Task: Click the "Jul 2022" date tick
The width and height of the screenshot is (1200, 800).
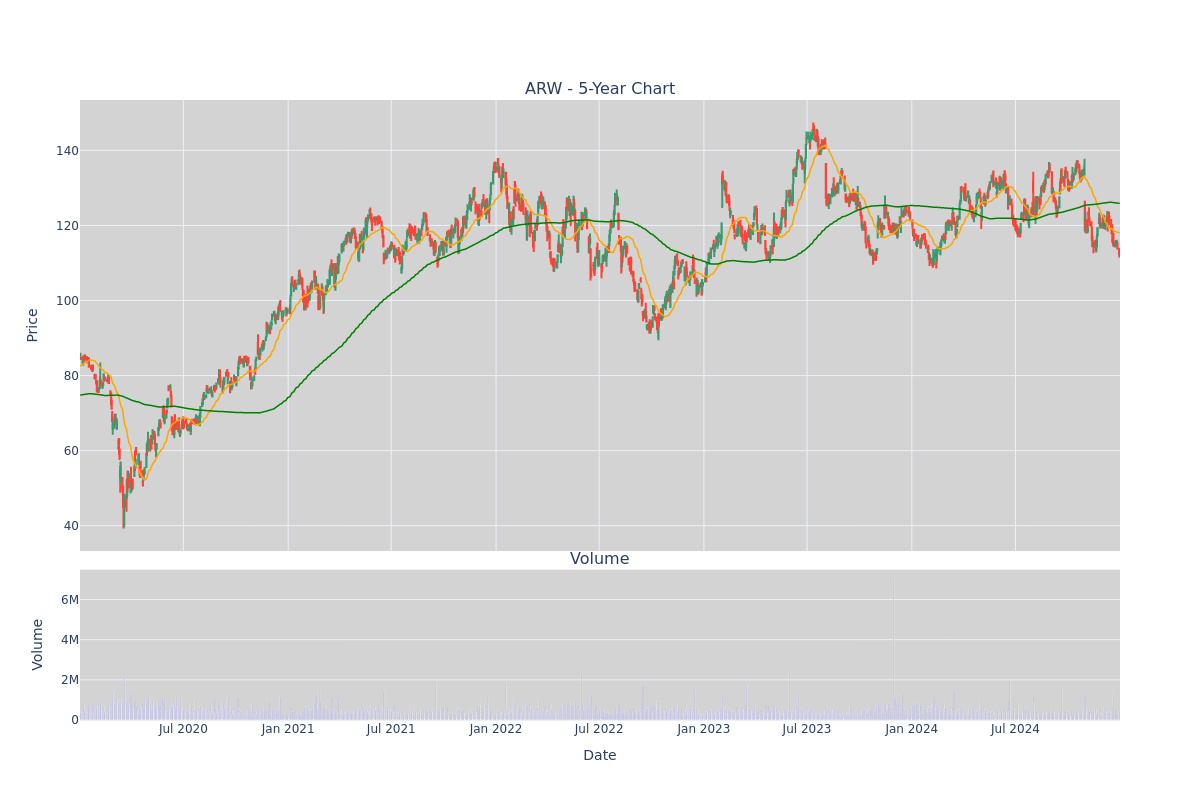Action: [599, 729]
